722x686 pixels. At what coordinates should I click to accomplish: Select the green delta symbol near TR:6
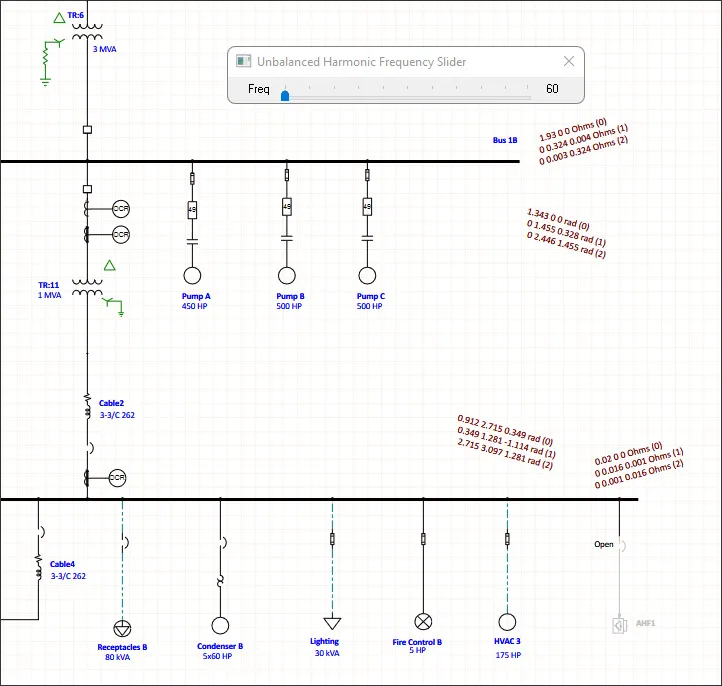pyautogui.click(x=59, y=18)
